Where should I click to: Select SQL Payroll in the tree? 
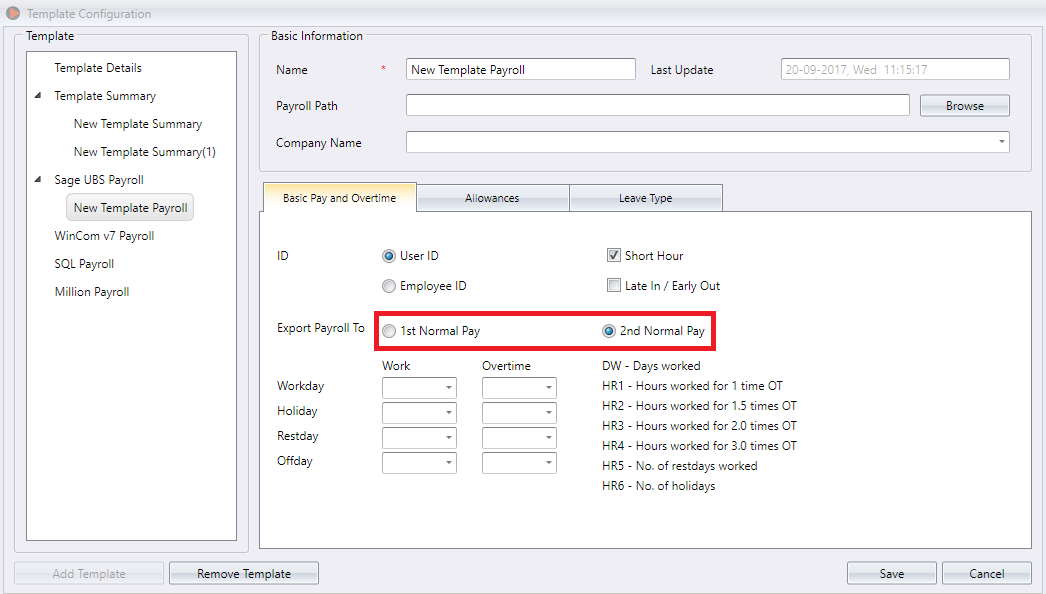point(84,264)
